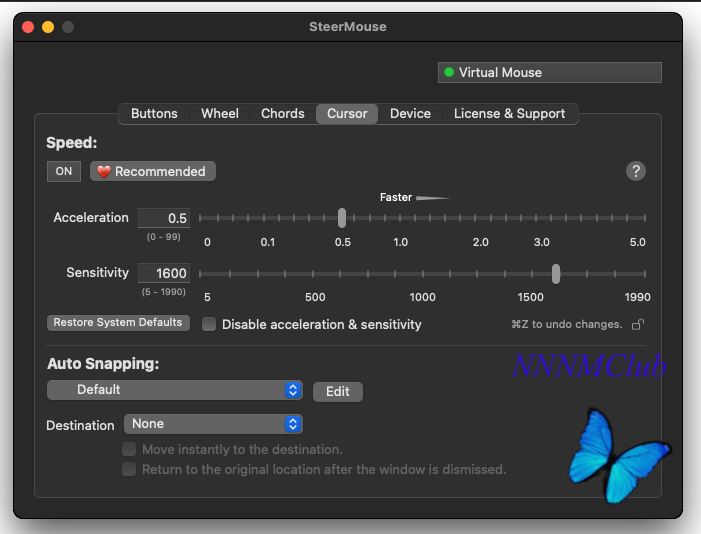Image resolution: width=701 pixels, height=534 pixels.
Task: Toggle the speed ON button
Action: tap(64, 171)
